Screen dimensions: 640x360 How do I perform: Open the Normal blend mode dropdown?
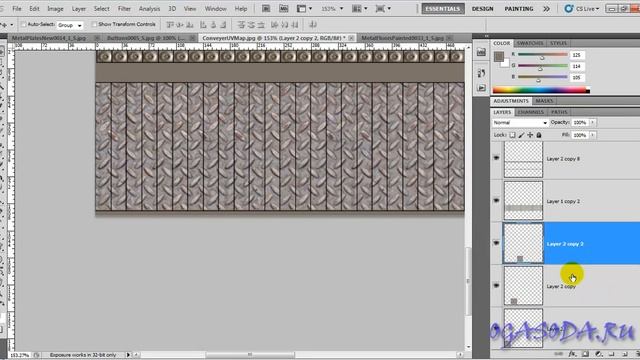(520, 122)
